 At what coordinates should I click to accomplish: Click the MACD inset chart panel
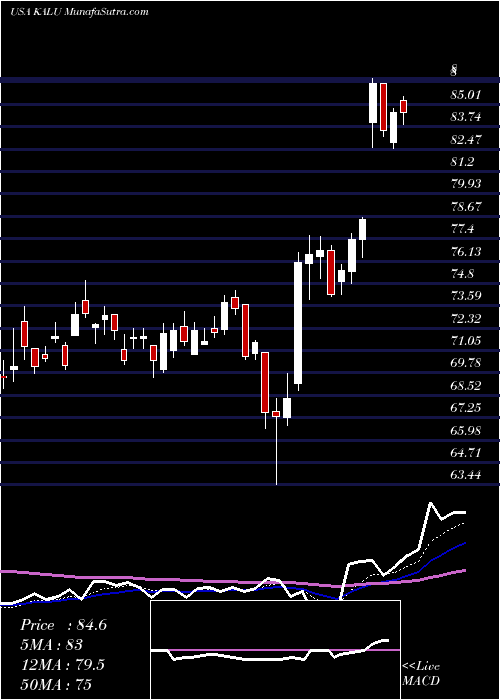(275, 650)
